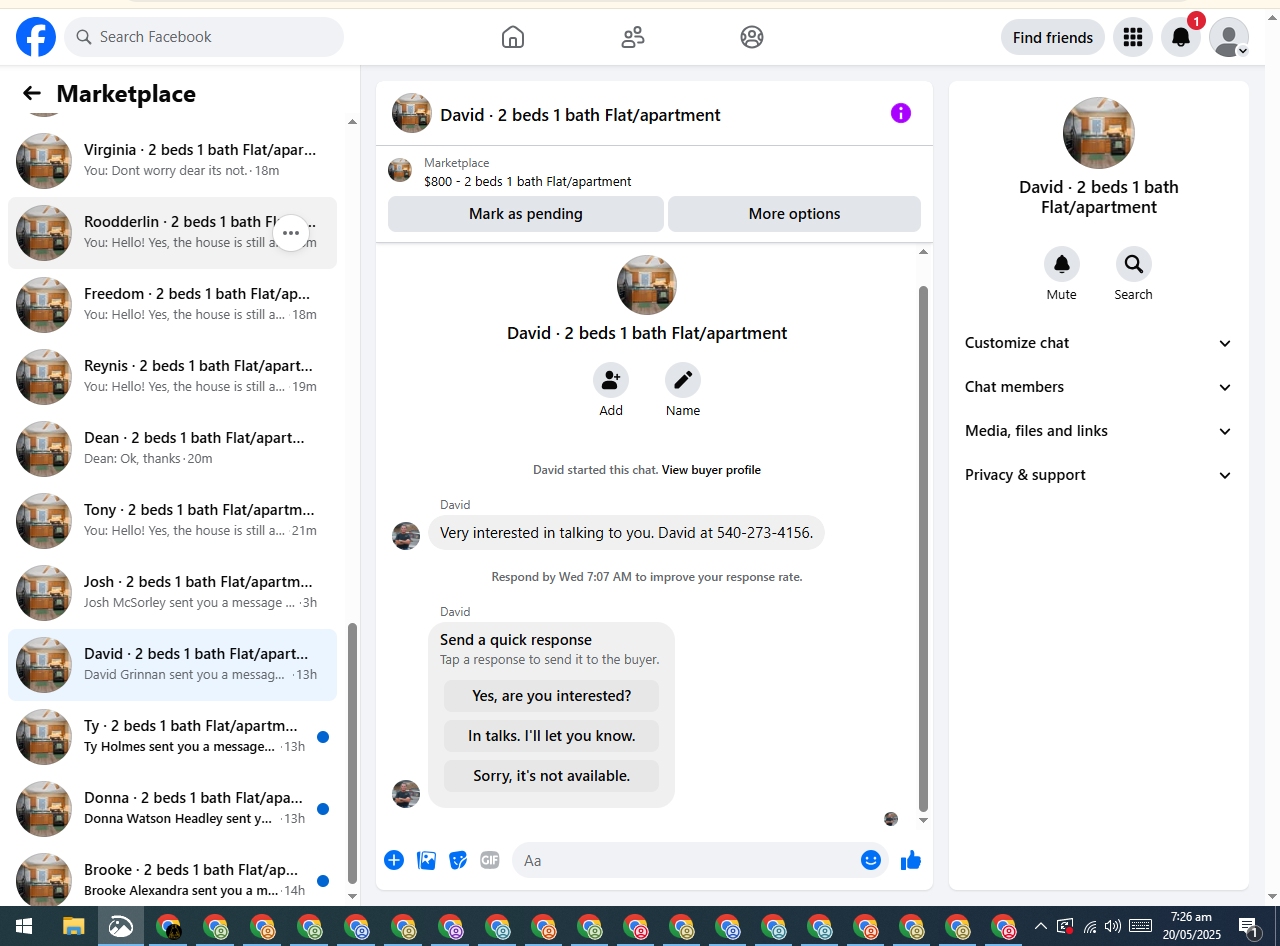Click David's large profile picture in right panel
The width and height of the screenshot is (1280, 946).
1099,133
